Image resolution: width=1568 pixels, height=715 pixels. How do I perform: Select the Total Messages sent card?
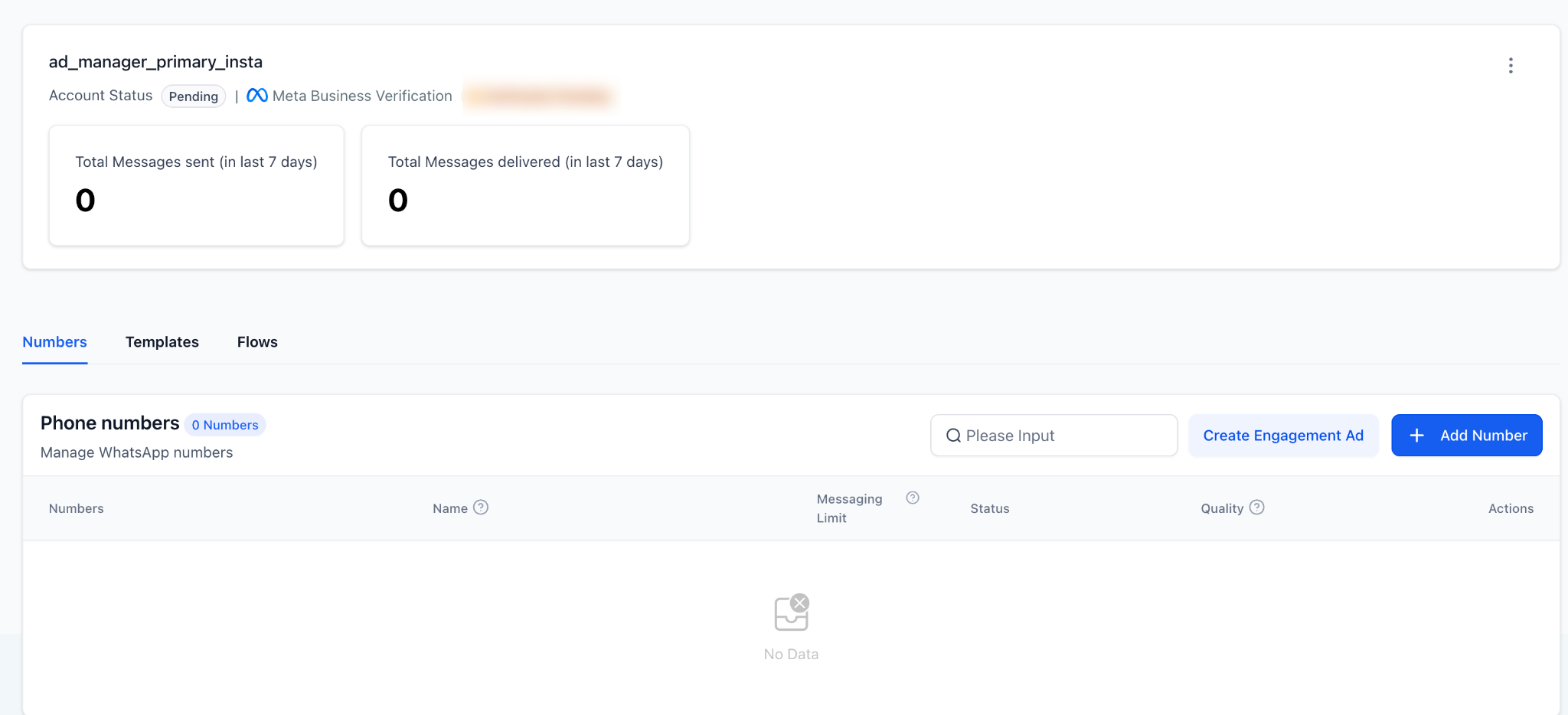coord(196,185)
